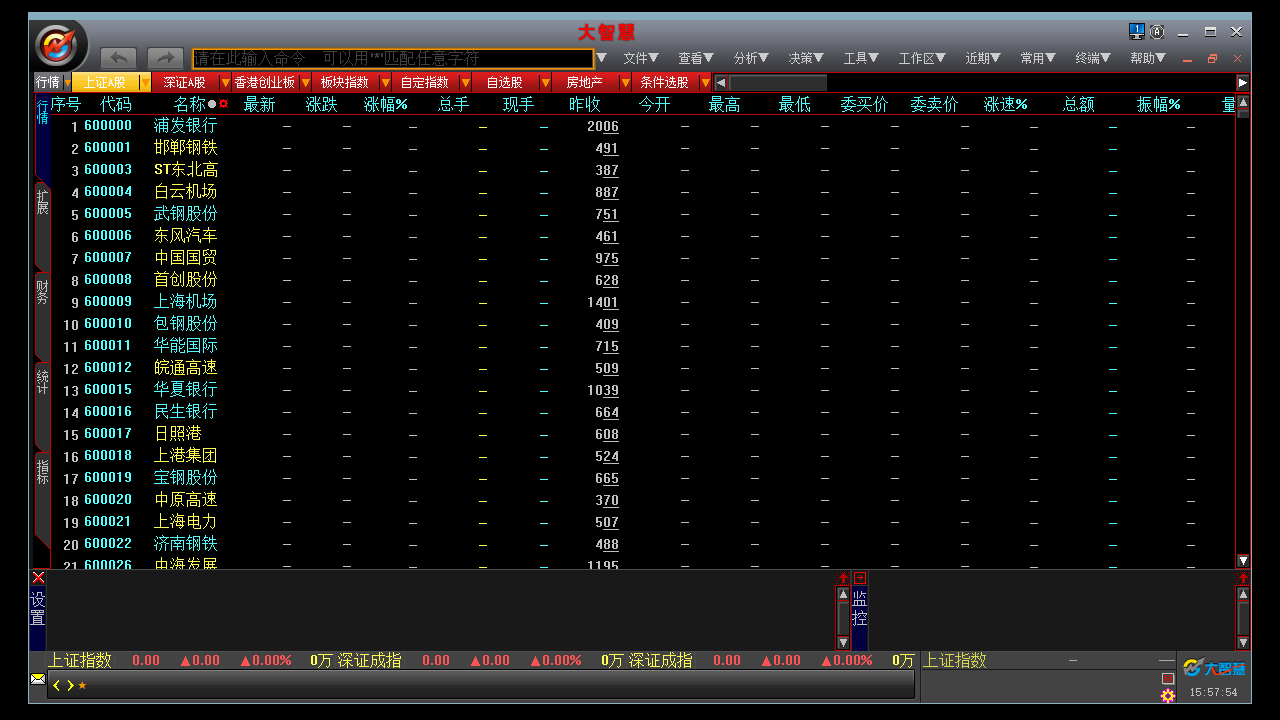Click the red inner minimize icon
This screenshot has height=720, width=1280.
click(x=1188, y=59)
